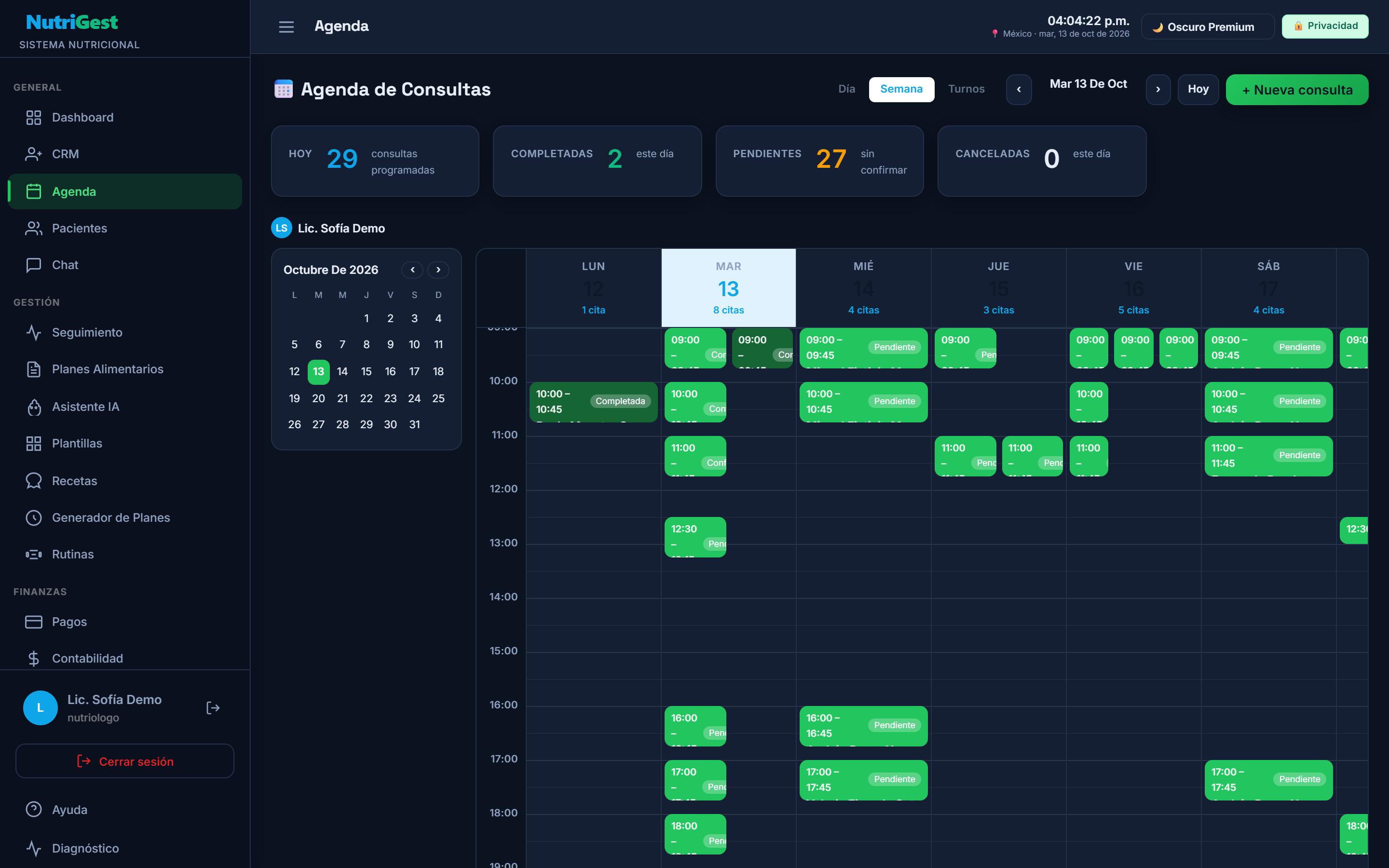Go to the previous week with the left chevron
The height and width of the screenshot is (868, 1389).
(x=1019, y=90)
